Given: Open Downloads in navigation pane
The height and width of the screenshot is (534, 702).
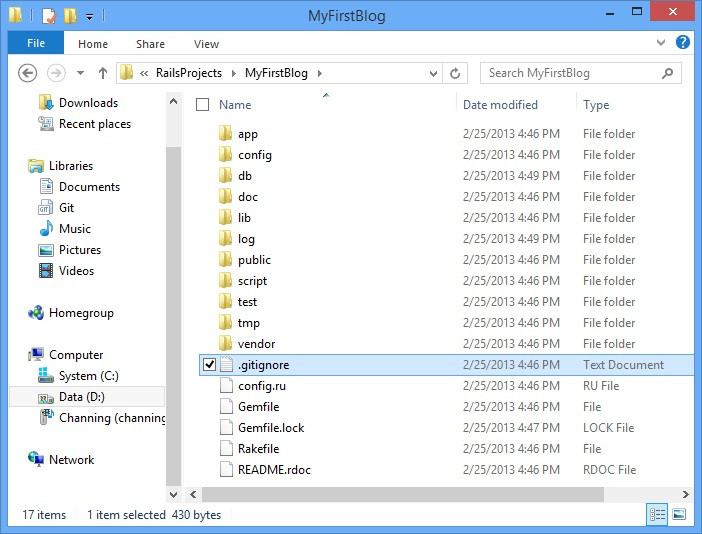Looking at the screenshot, I should tap(88, 103).
